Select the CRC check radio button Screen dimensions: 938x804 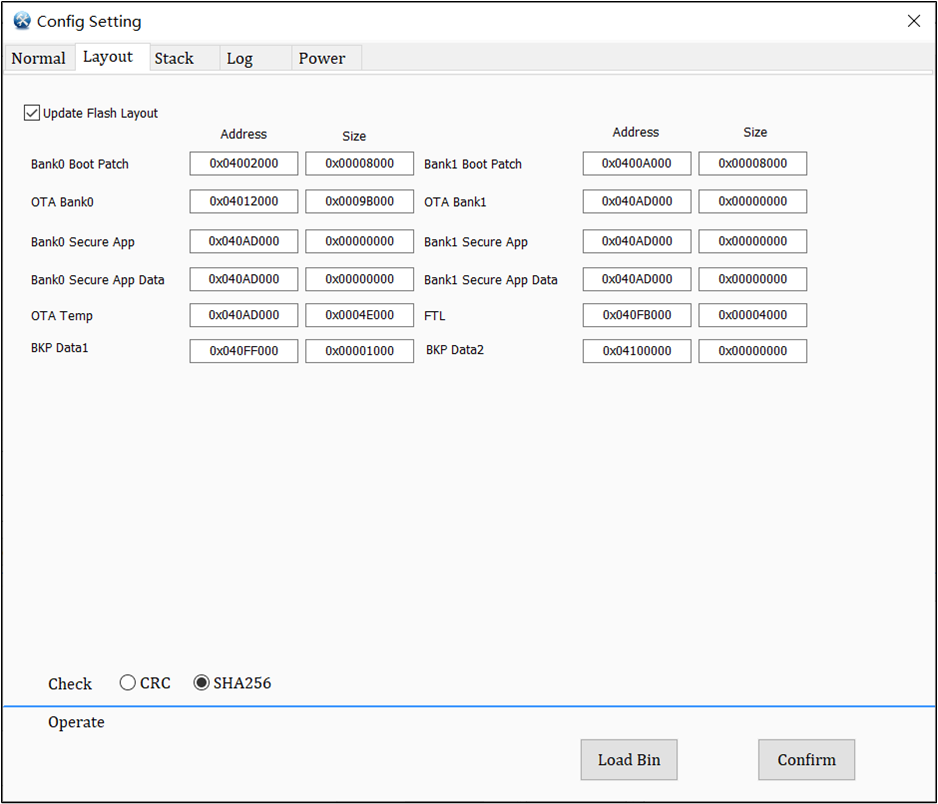point(128,682)
